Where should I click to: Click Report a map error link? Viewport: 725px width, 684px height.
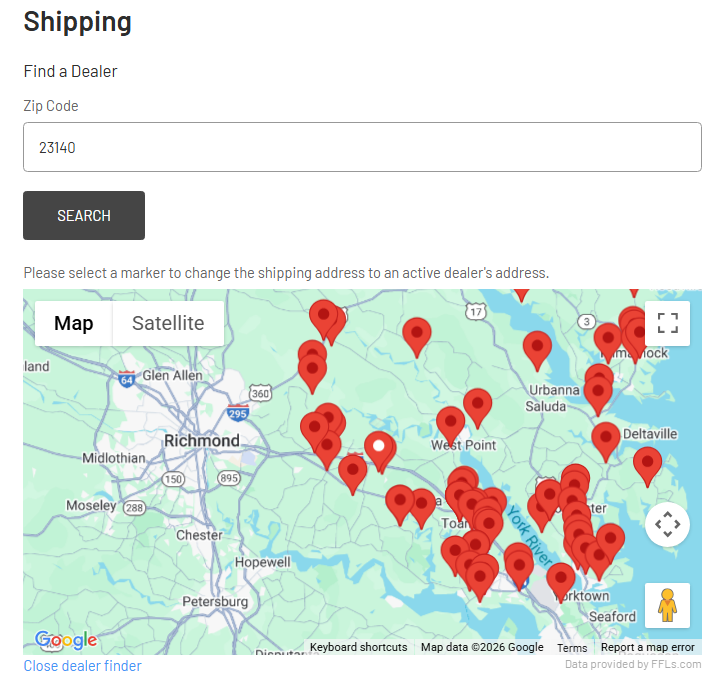pyautogui.click(x=647, y=647)
